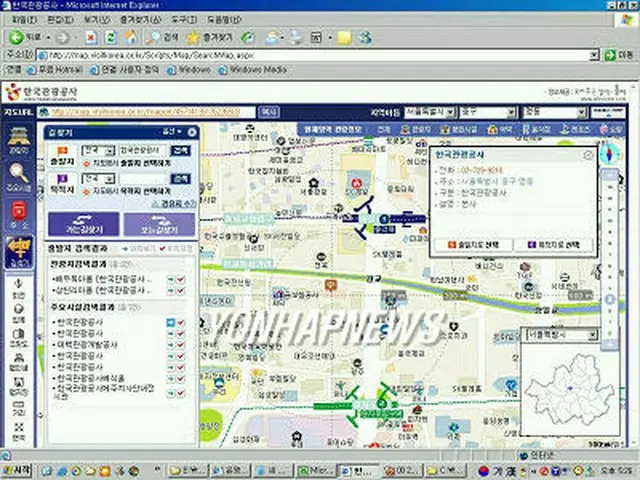Click 출발지로 선택 in info popup
640x480 pixels.
click(473, 244)
